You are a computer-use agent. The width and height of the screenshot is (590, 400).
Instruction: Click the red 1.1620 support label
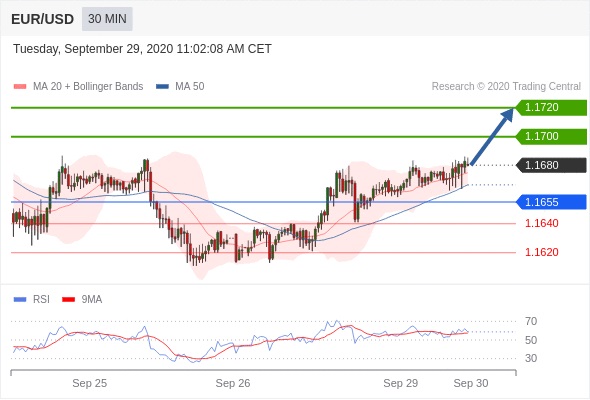point(541,252)
